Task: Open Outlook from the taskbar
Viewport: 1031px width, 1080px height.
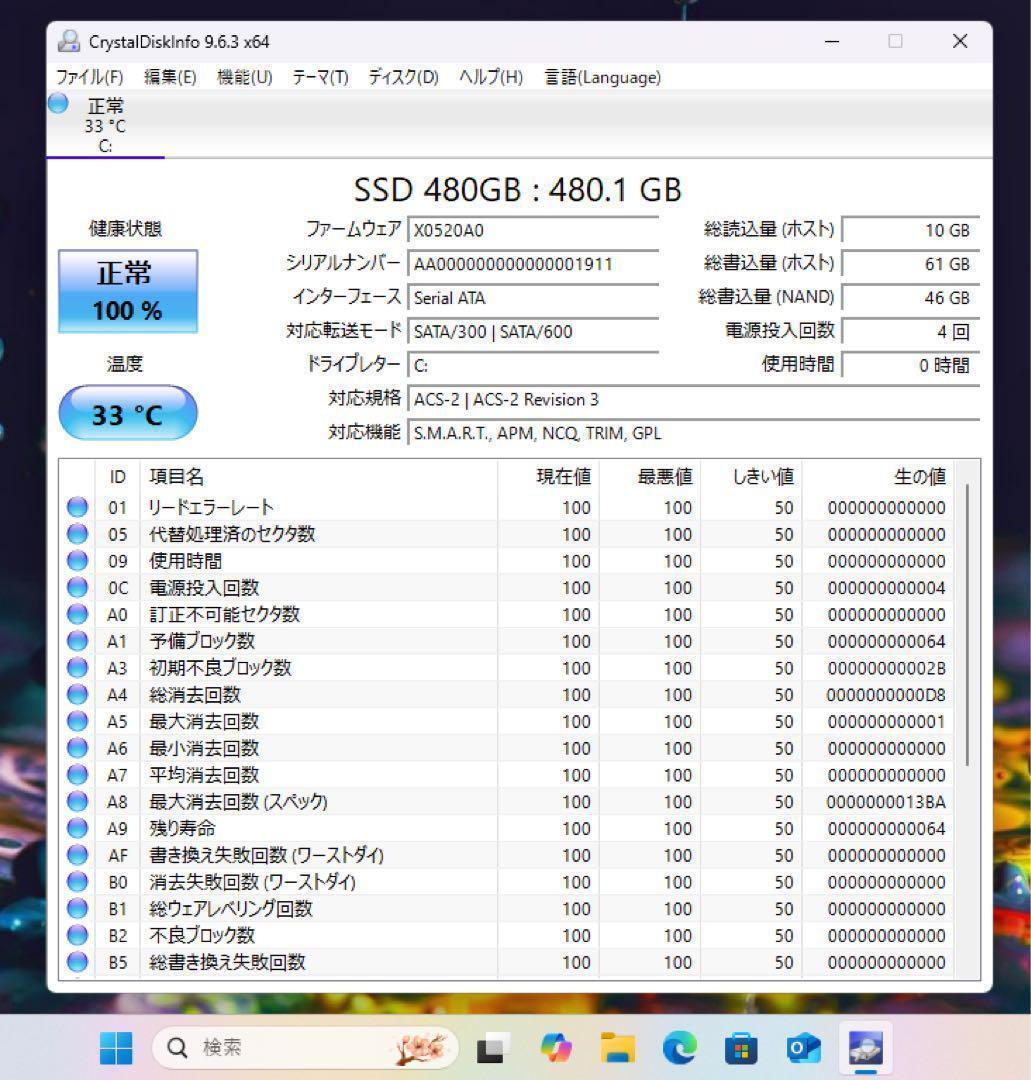Action: point(803,1048)
